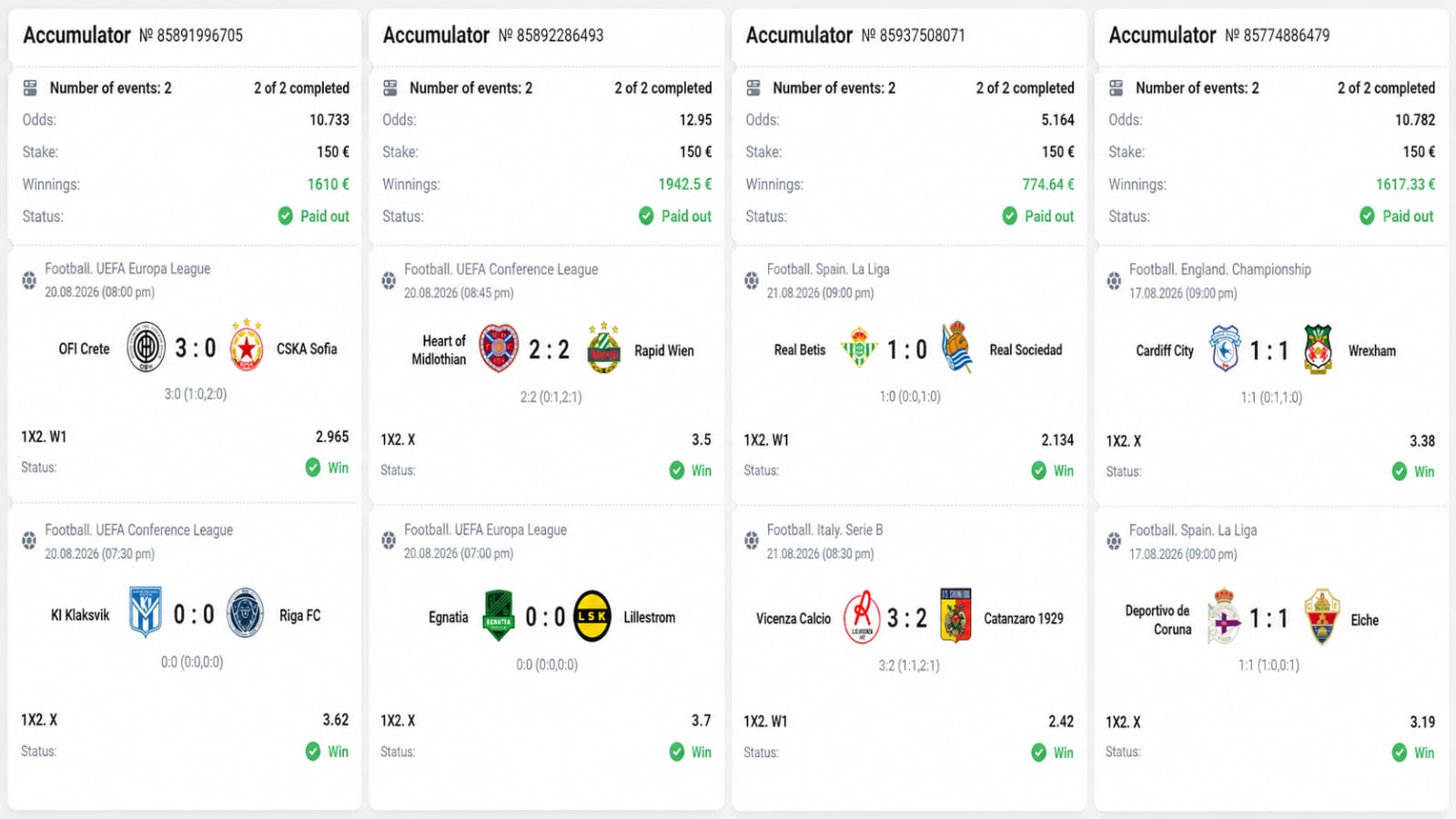Click the KI Klaksvik blue shield
1456x819 pixels.
146,612
